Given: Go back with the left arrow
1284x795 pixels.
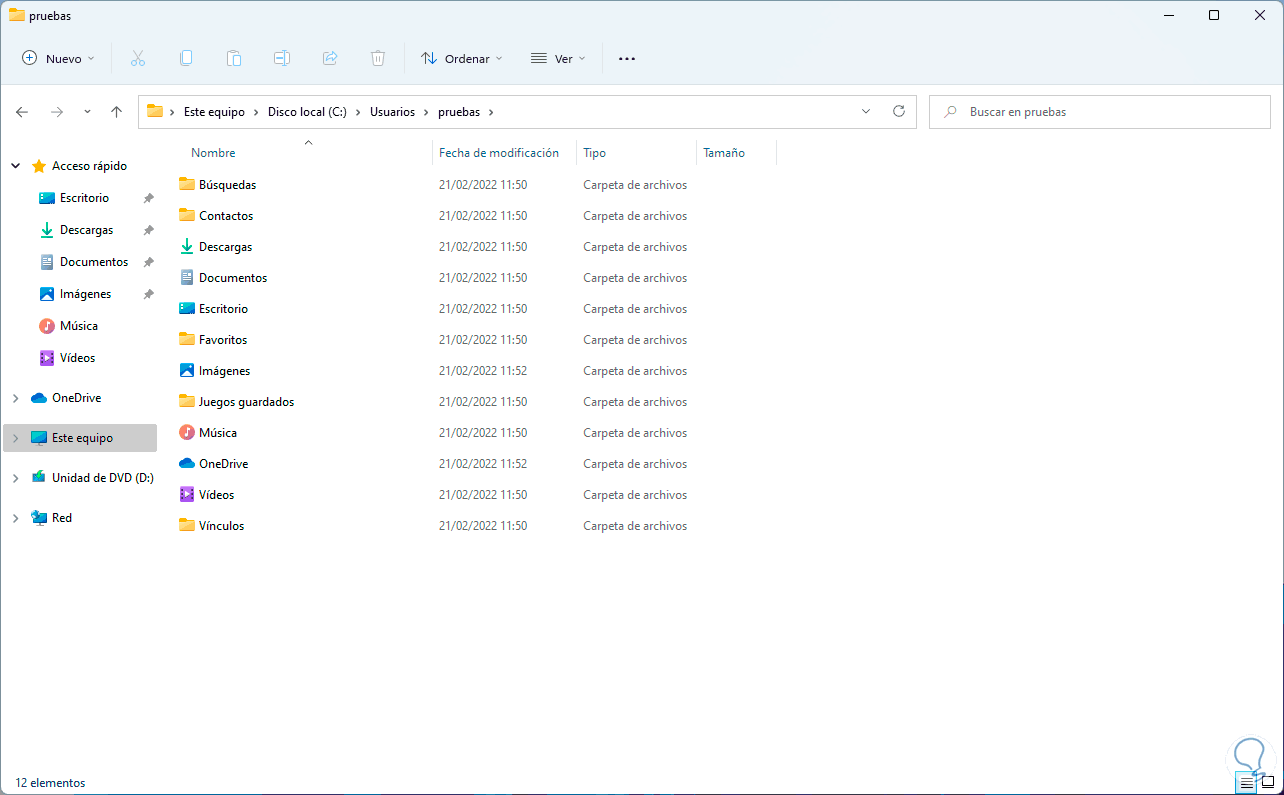Looking at the screenshot, I should [22, 112].
